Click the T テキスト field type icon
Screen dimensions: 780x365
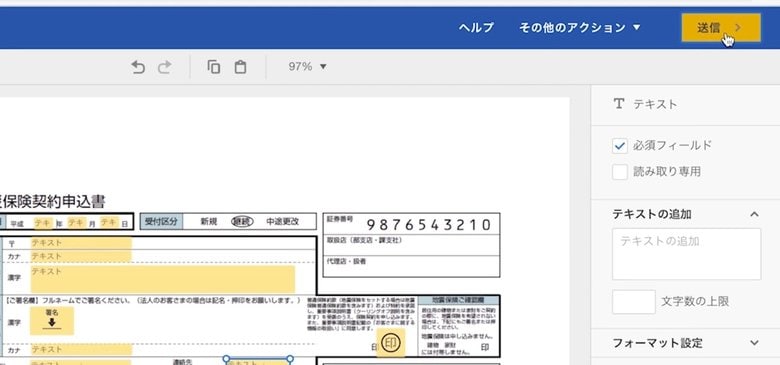618,104
